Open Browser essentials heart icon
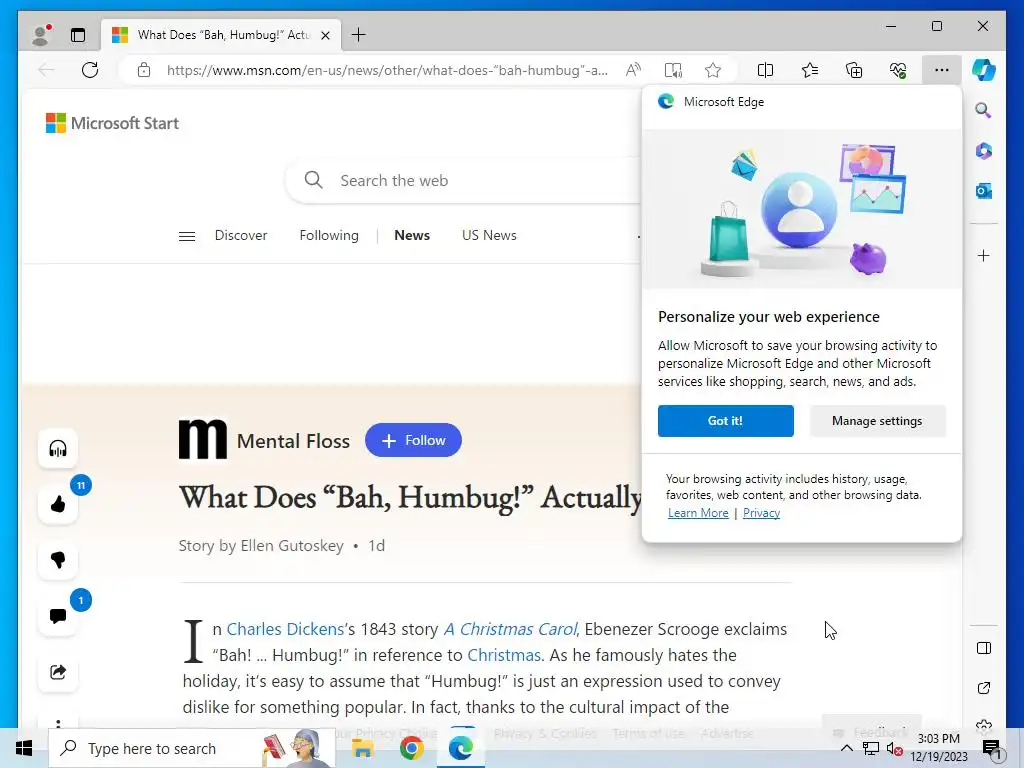Screen dimensions: 1024x768 tap(898, 70)
